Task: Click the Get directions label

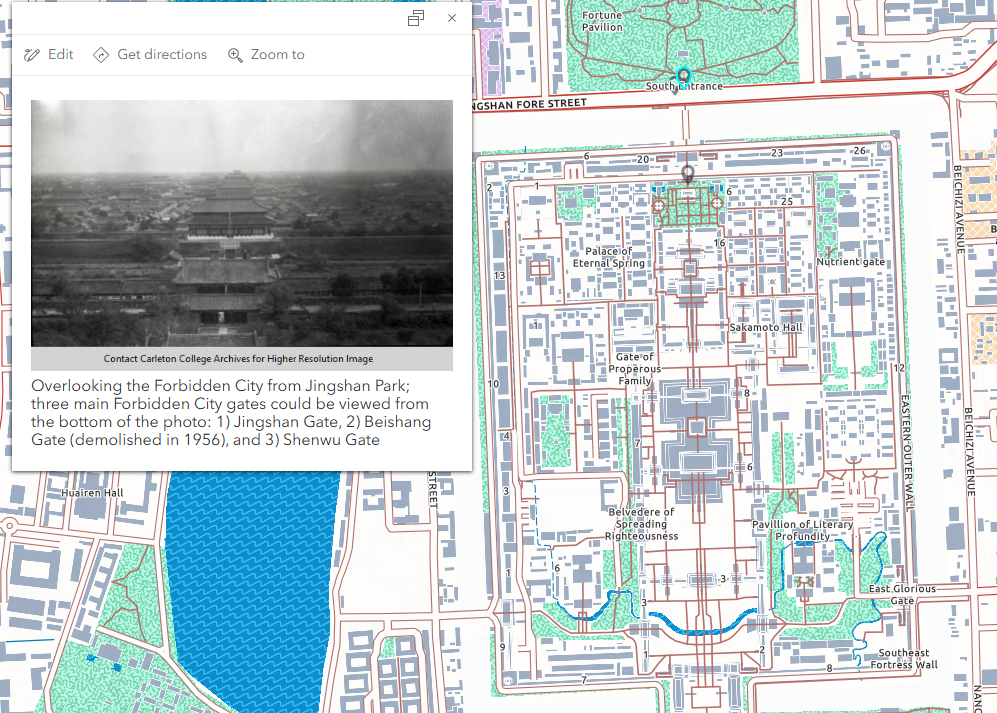Action: (x=162, y=55)
